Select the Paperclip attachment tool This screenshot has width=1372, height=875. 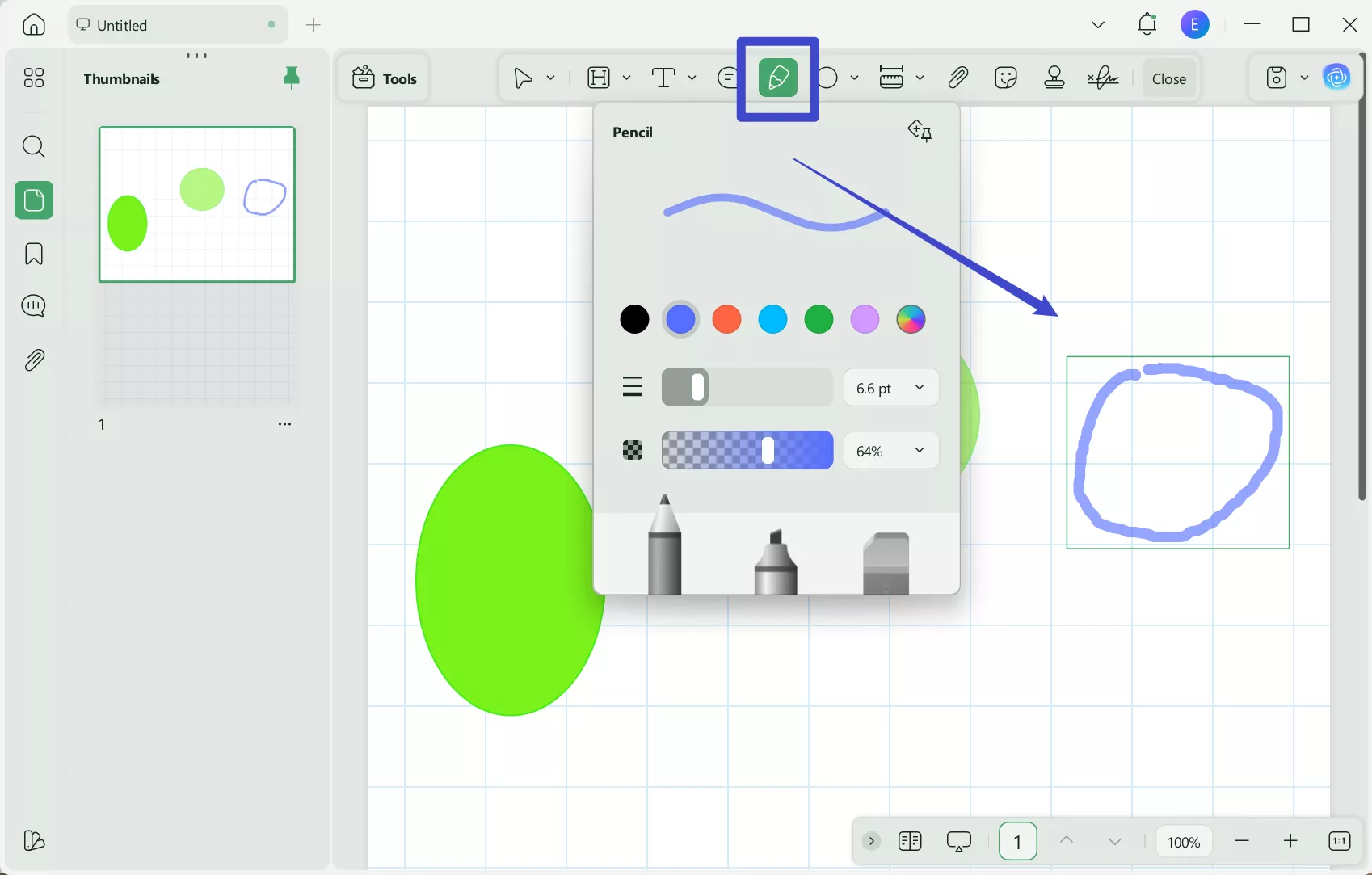[x=957, y=78]
